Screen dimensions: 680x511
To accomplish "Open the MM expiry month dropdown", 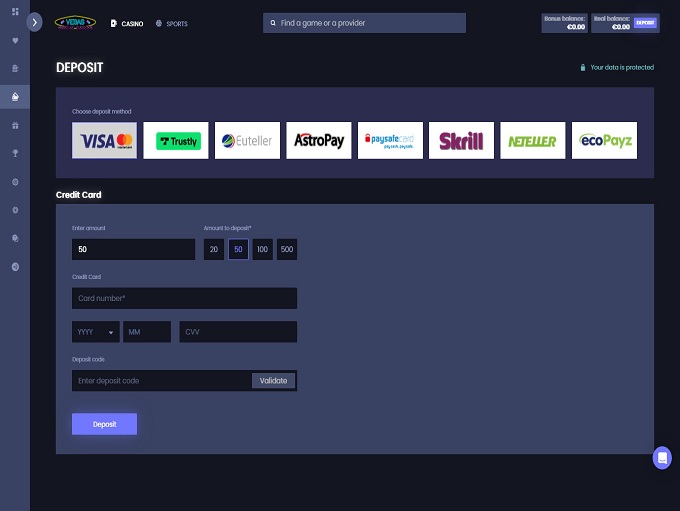I will [147, 332].
